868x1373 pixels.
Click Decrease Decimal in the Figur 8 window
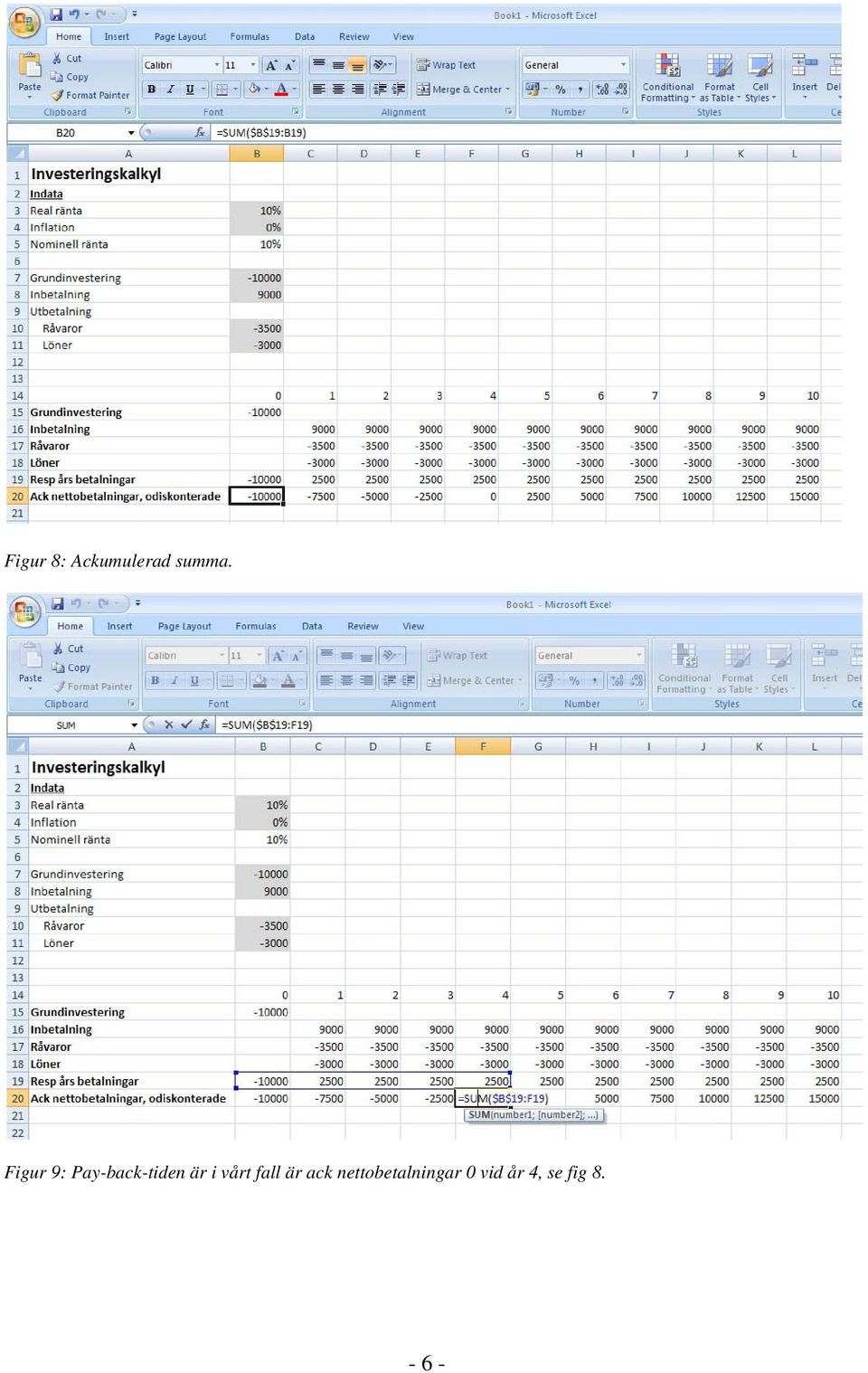click(621, 89)
